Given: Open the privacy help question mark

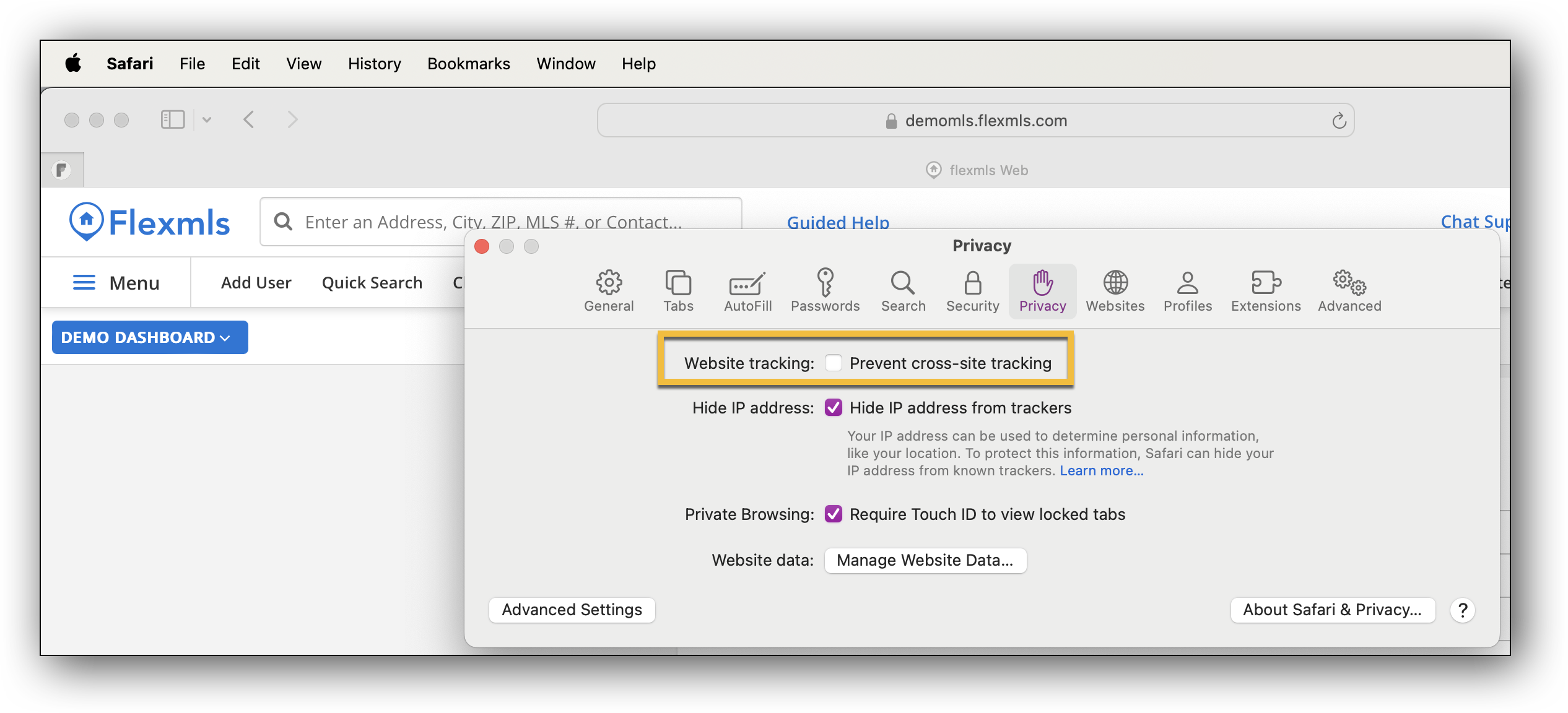Looking at the screenshot, I should pos(1462,610).
